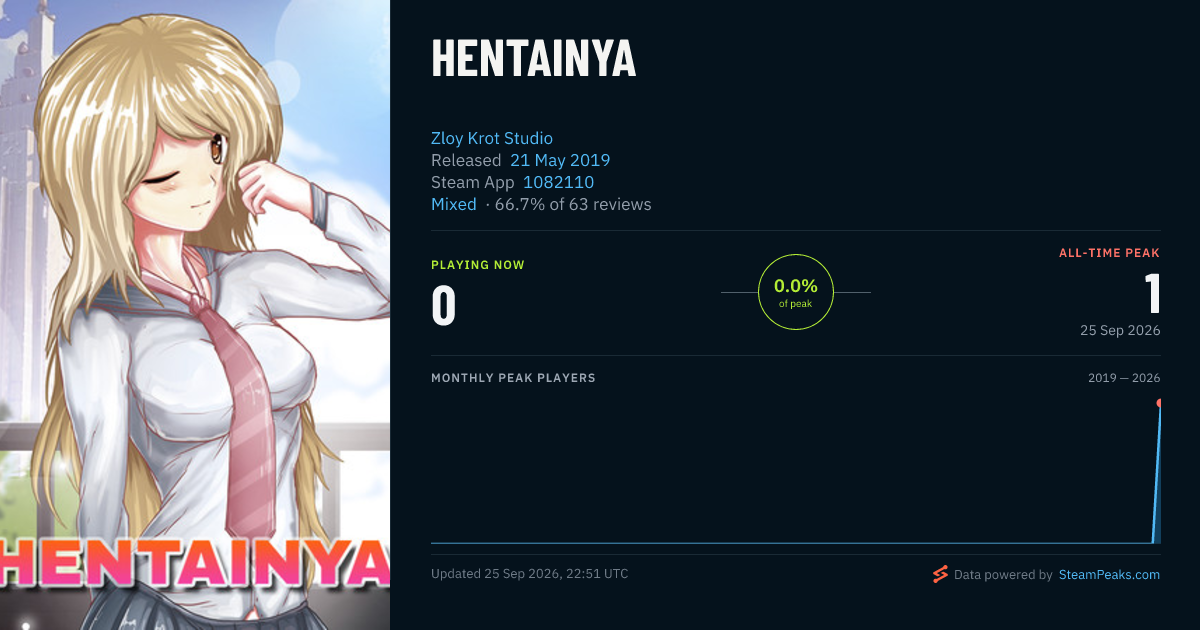Screen dimensions: 1200x630
Task: Click the All-Time Peak label
Action: pyautogui.click(x=1109, y=253)
